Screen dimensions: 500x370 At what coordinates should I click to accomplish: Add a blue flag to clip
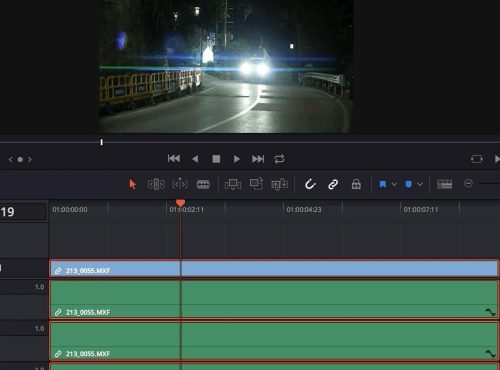383,184
